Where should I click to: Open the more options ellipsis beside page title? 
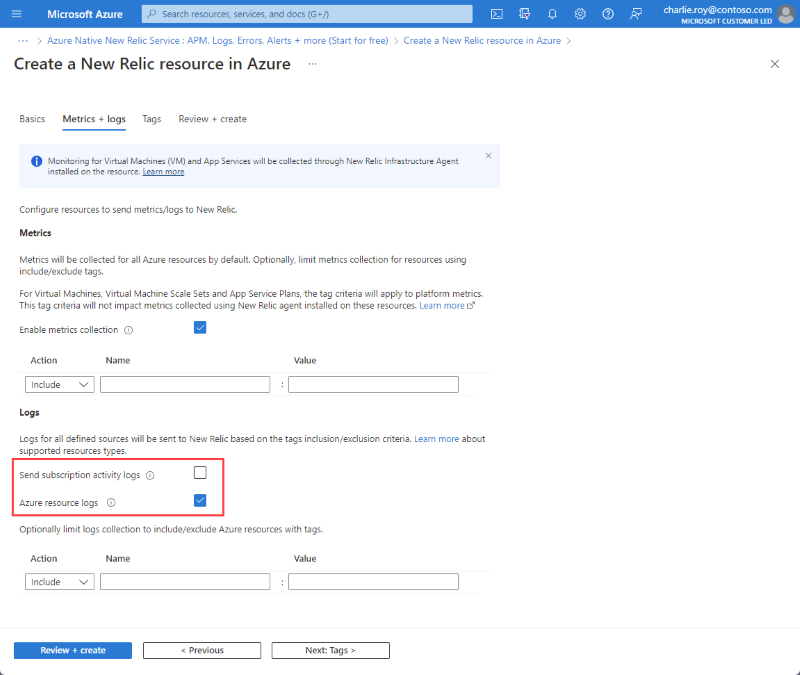click(x=312, y=64)
